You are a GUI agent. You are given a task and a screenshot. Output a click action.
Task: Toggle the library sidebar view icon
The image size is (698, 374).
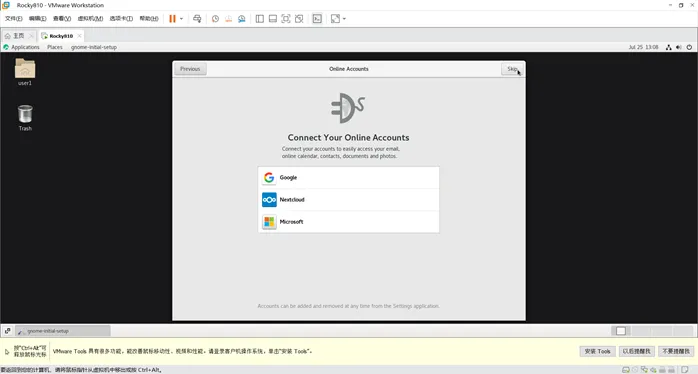[x=260, y=19]
